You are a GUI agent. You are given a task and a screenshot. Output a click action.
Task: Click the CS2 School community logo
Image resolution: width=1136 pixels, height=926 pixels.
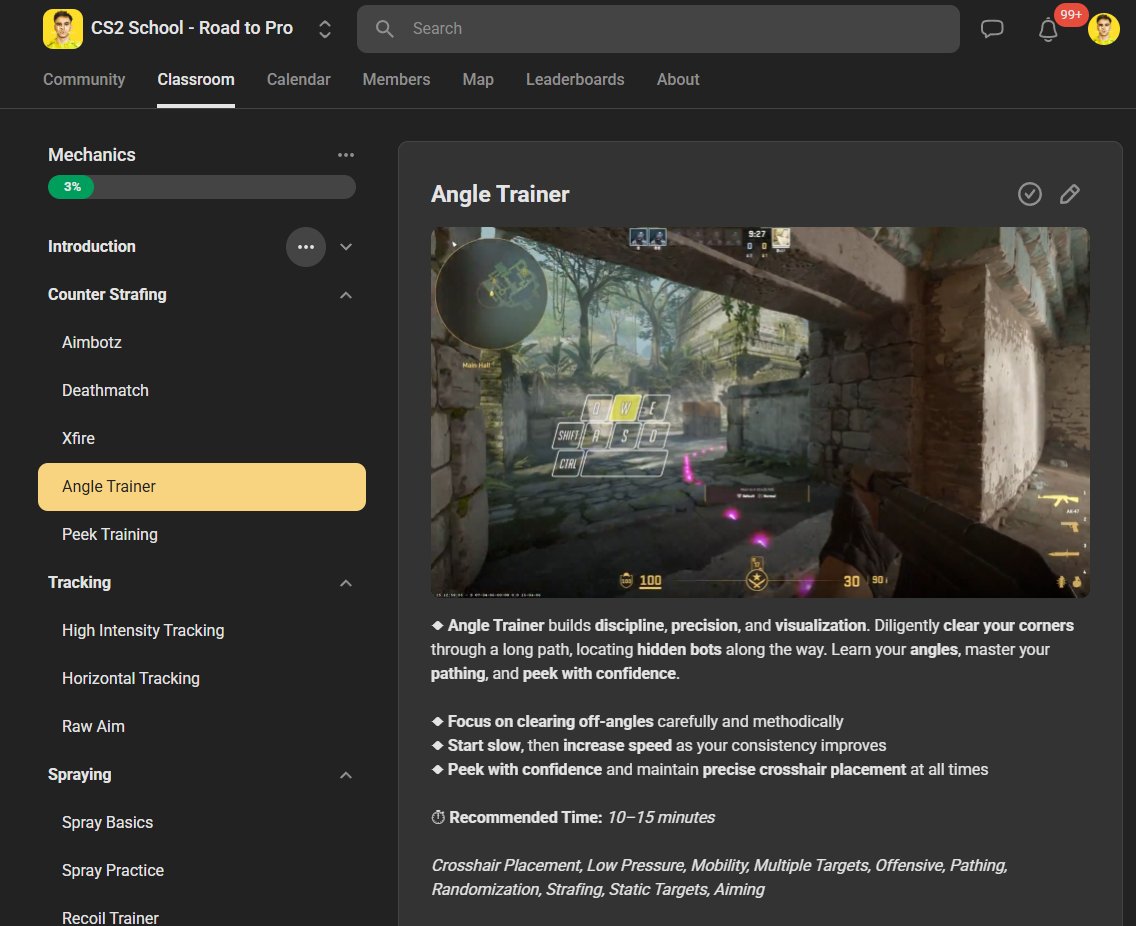tap(62, 29)
